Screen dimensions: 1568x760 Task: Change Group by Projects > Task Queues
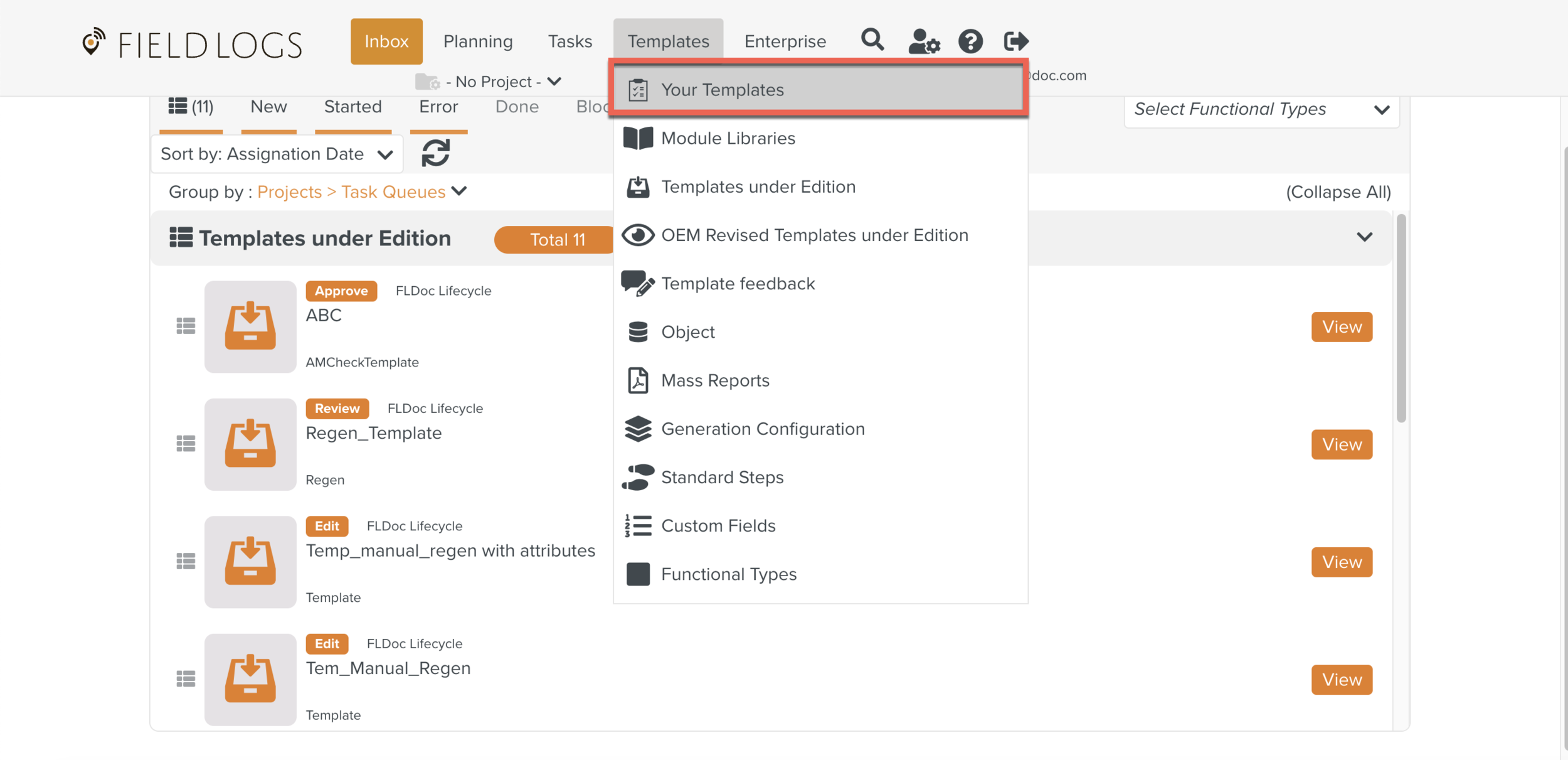coord(362,191)
